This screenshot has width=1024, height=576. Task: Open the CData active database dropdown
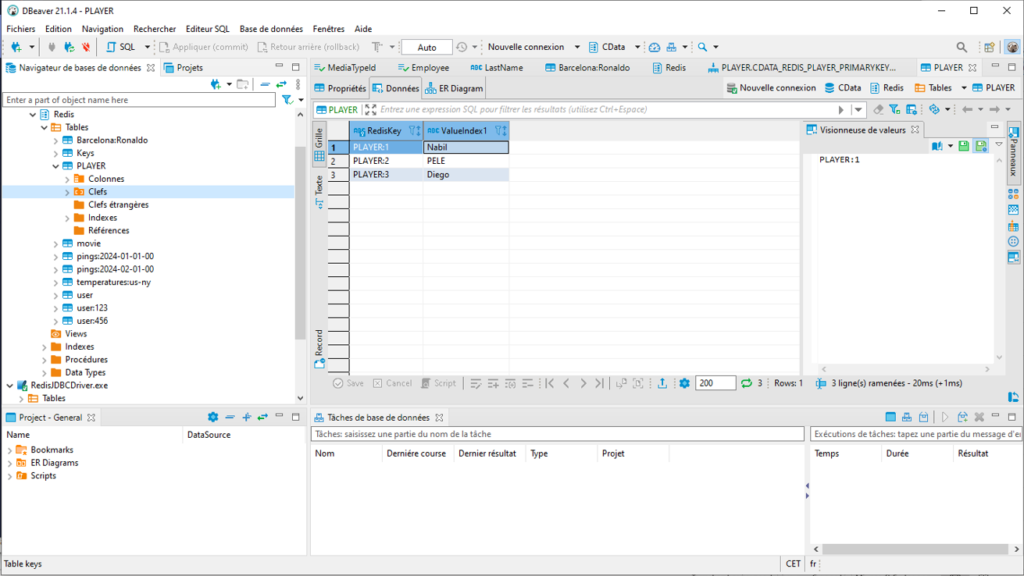[x=637, y=47]
